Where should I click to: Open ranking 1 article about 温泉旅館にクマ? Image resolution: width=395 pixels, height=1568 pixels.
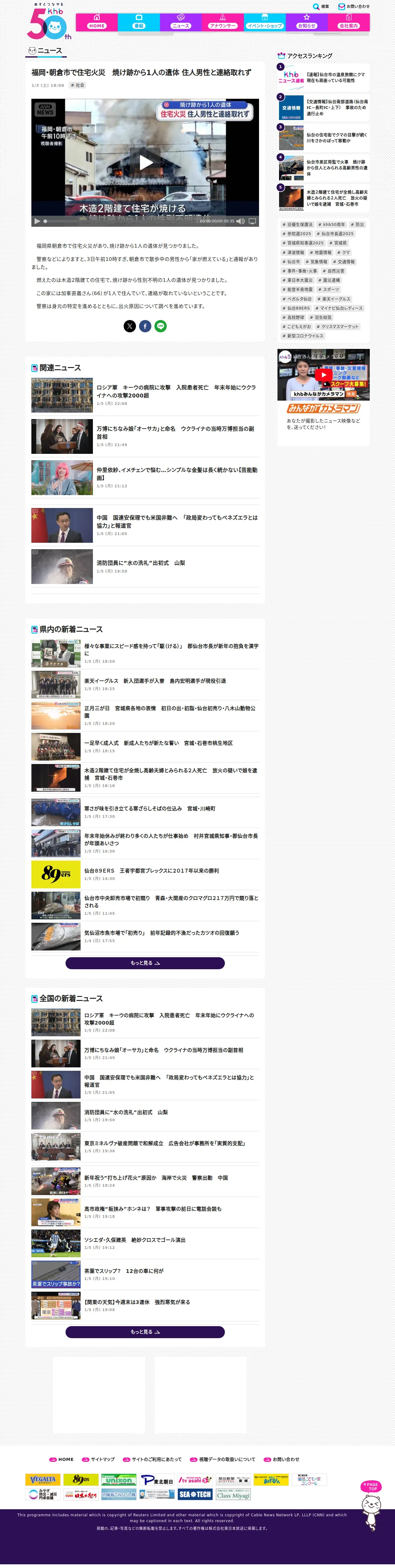tap(323, 77)
